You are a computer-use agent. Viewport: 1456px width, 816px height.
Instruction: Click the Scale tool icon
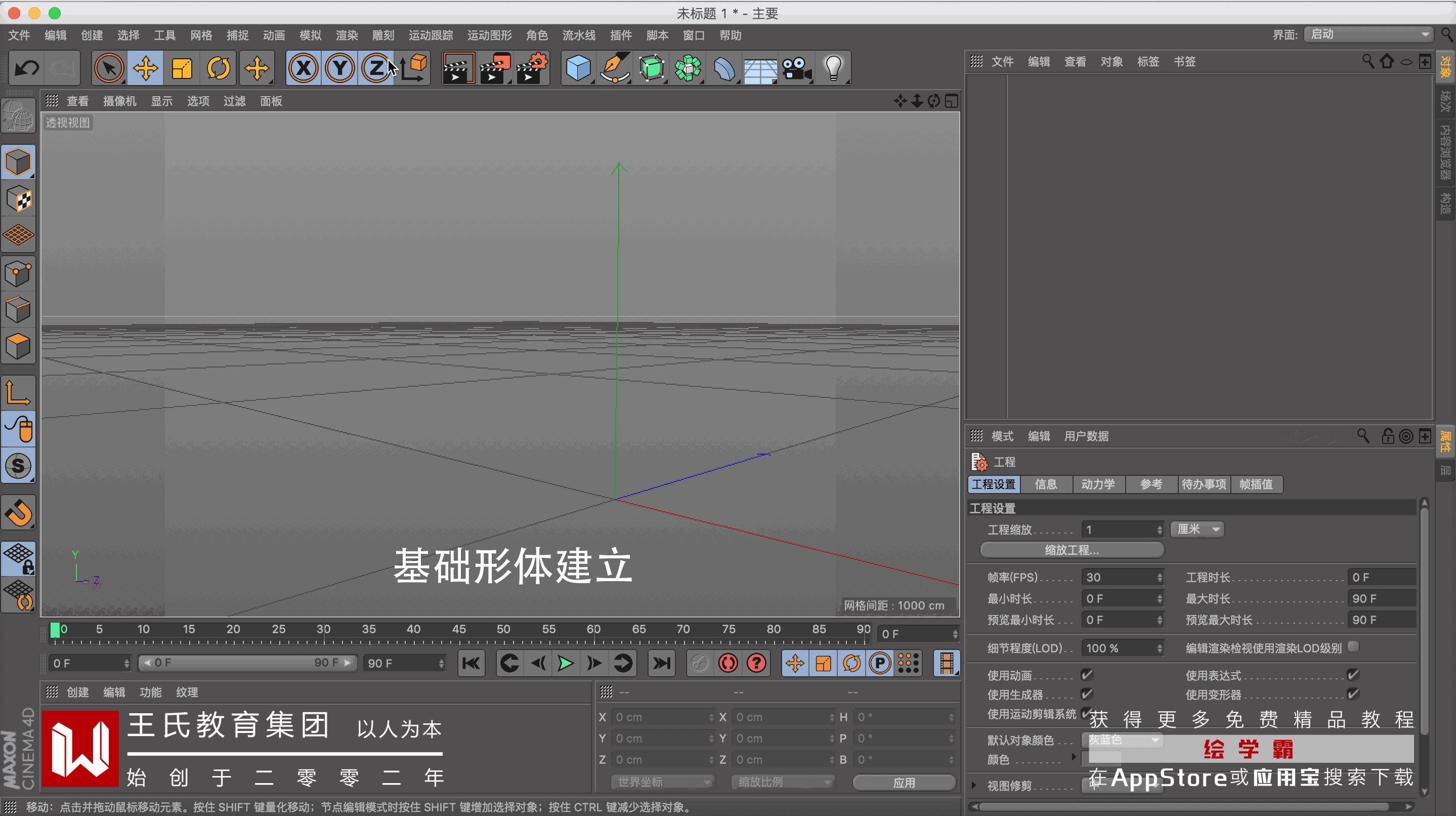tap(182, 68)
